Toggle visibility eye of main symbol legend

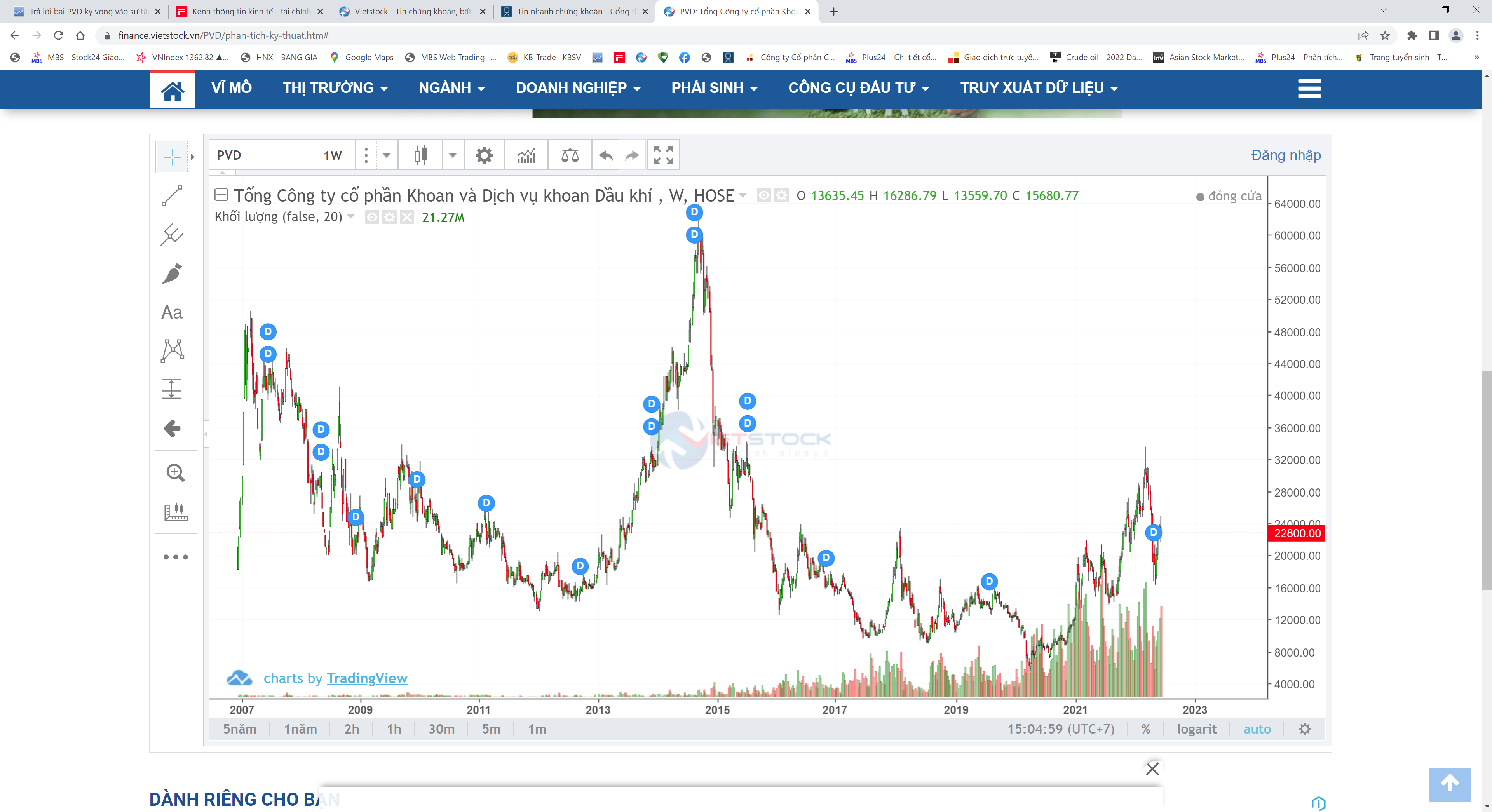(x=763, y=196)
